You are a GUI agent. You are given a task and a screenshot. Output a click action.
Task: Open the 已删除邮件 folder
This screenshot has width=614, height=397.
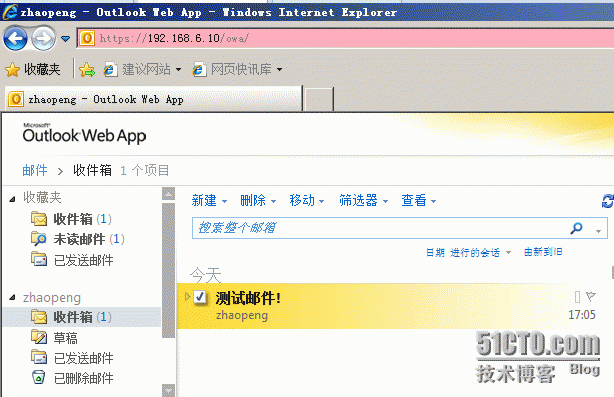83,378
